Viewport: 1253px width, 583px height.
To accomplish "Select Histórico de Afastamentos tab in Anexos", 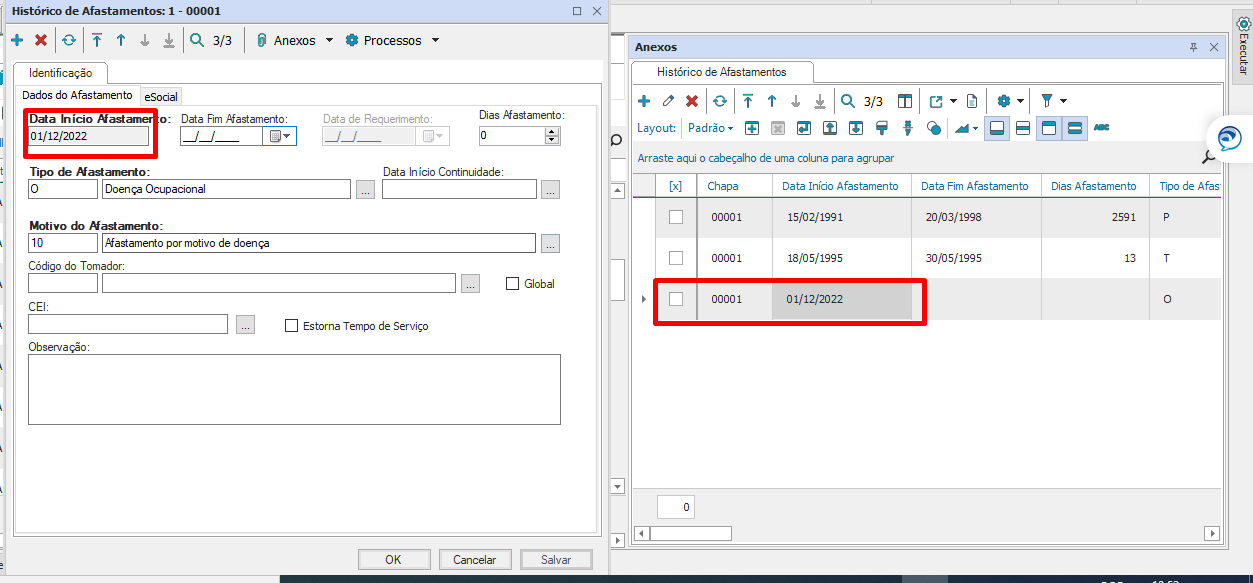I will coord(722,72).
